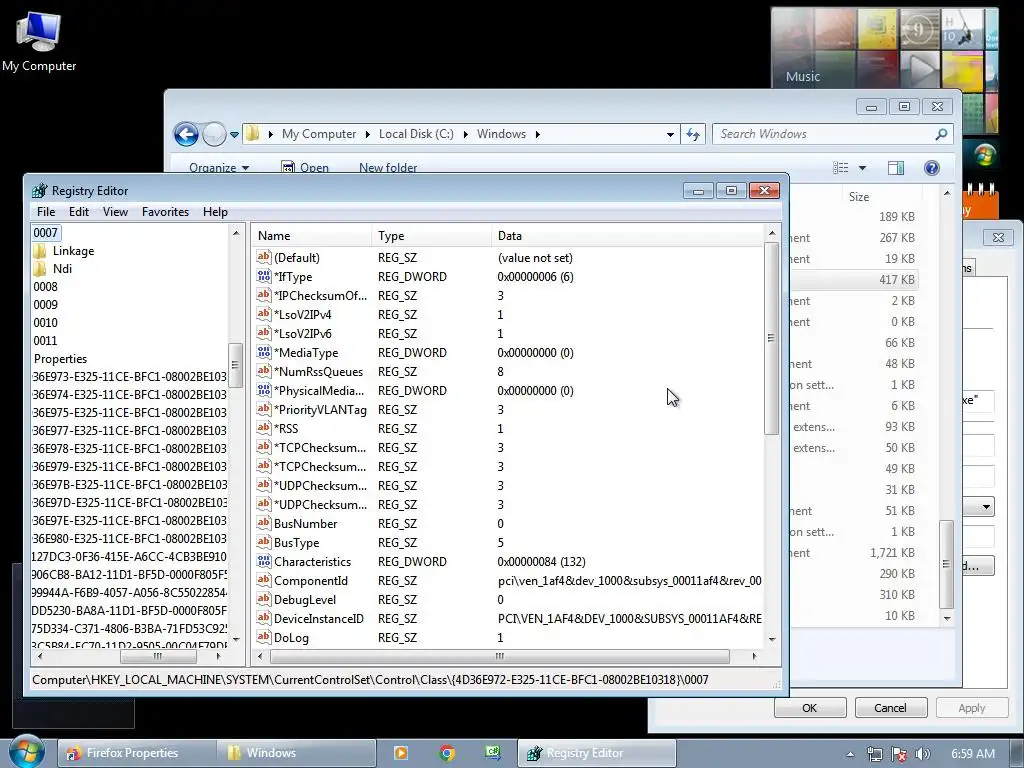The height and width of the screenshot is (768, 1024).
Task: Open the view options dropdown arrow
Action: (x=862, y=168)
